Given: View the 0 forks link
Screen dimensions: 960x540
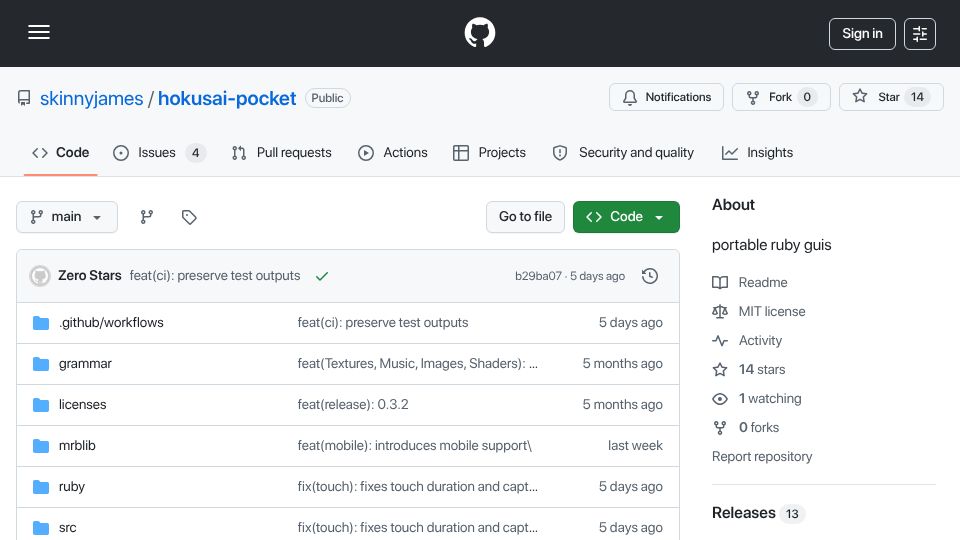Looking at the screenshot, I should [746, 427].
